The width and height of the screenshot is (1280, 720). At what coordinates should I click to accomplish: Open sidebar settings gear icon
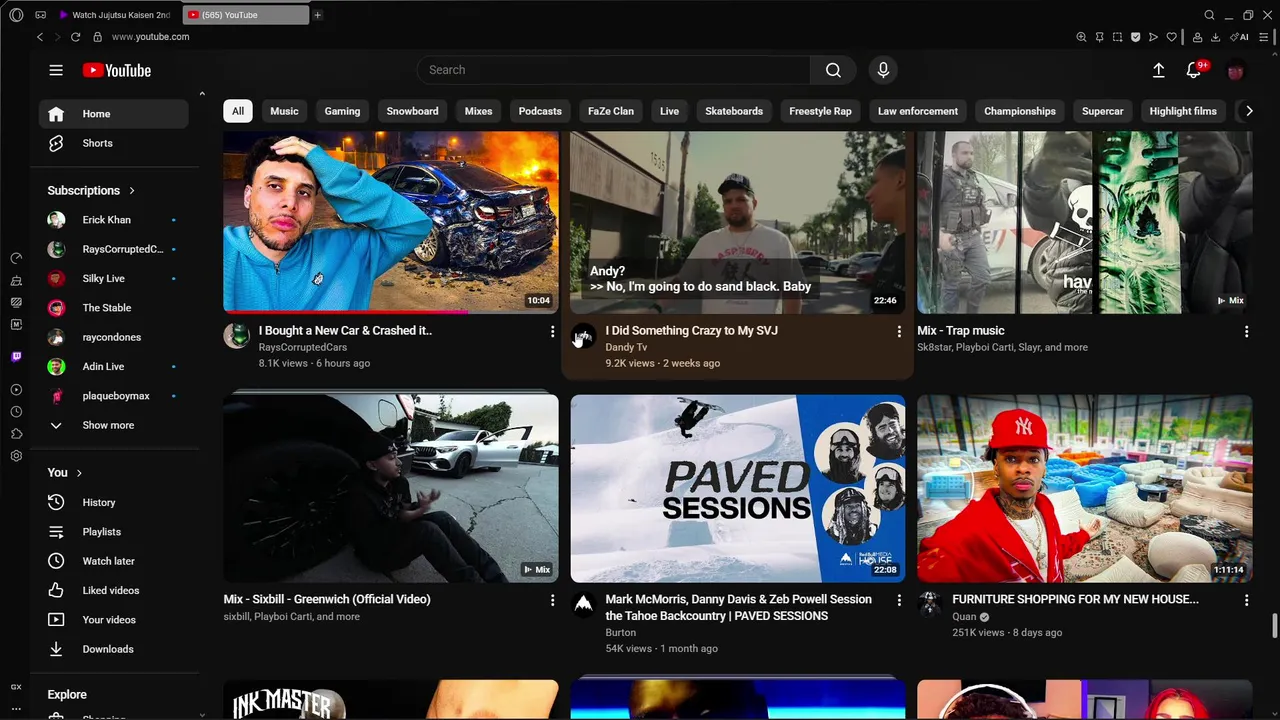(x=16, y=456)
